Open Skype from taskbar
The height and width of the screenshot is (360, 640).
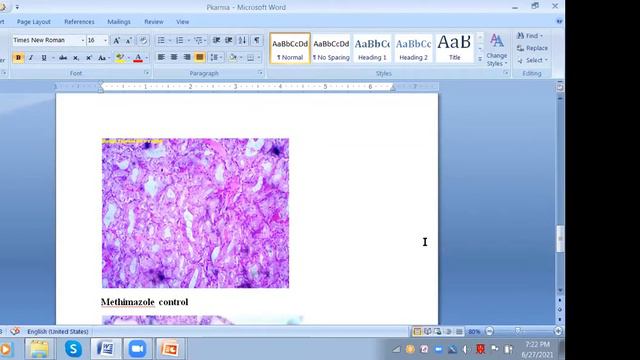(73, 349)
